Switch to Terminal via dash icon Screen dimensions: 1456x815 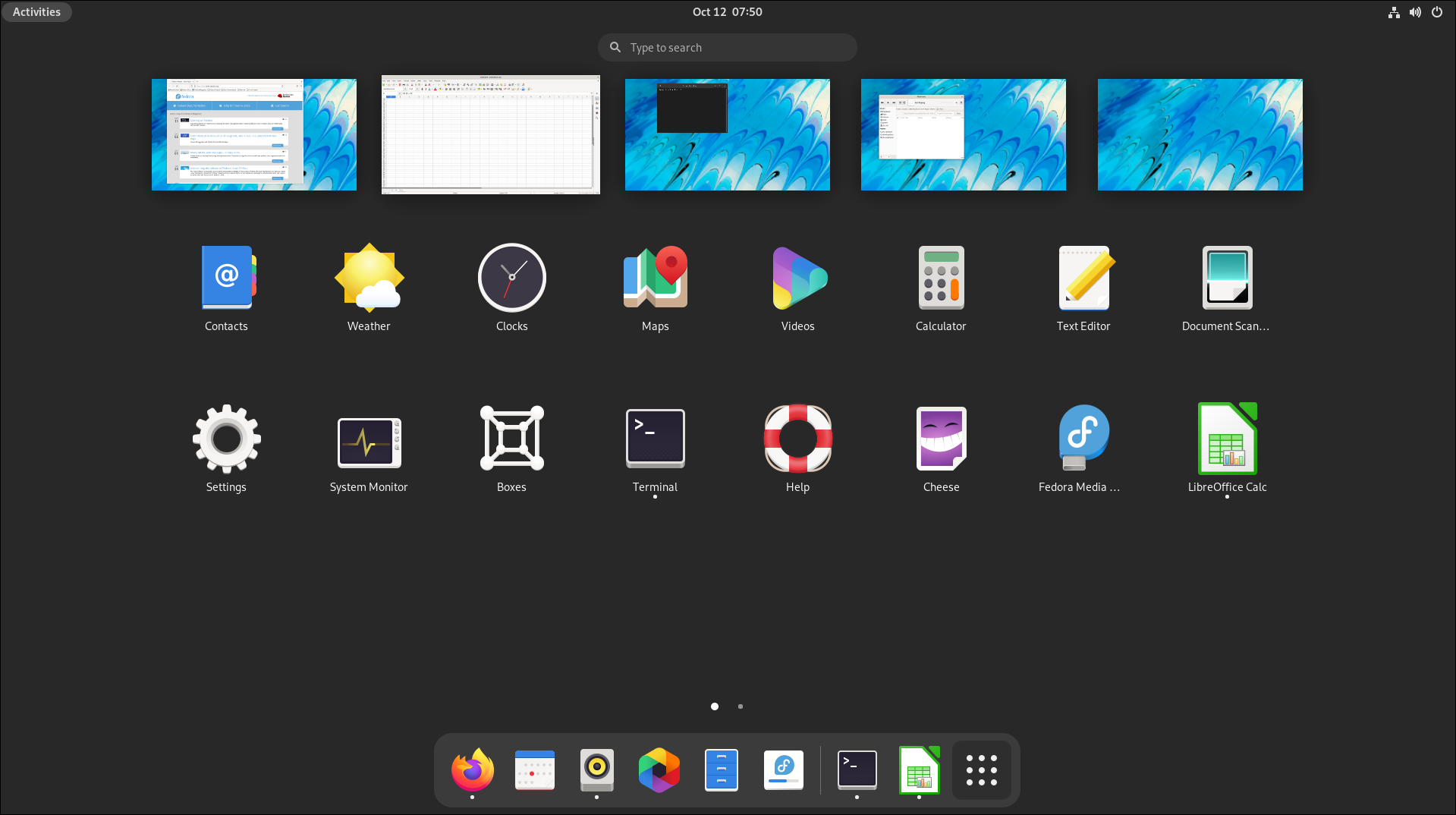[x=857, y=770]
